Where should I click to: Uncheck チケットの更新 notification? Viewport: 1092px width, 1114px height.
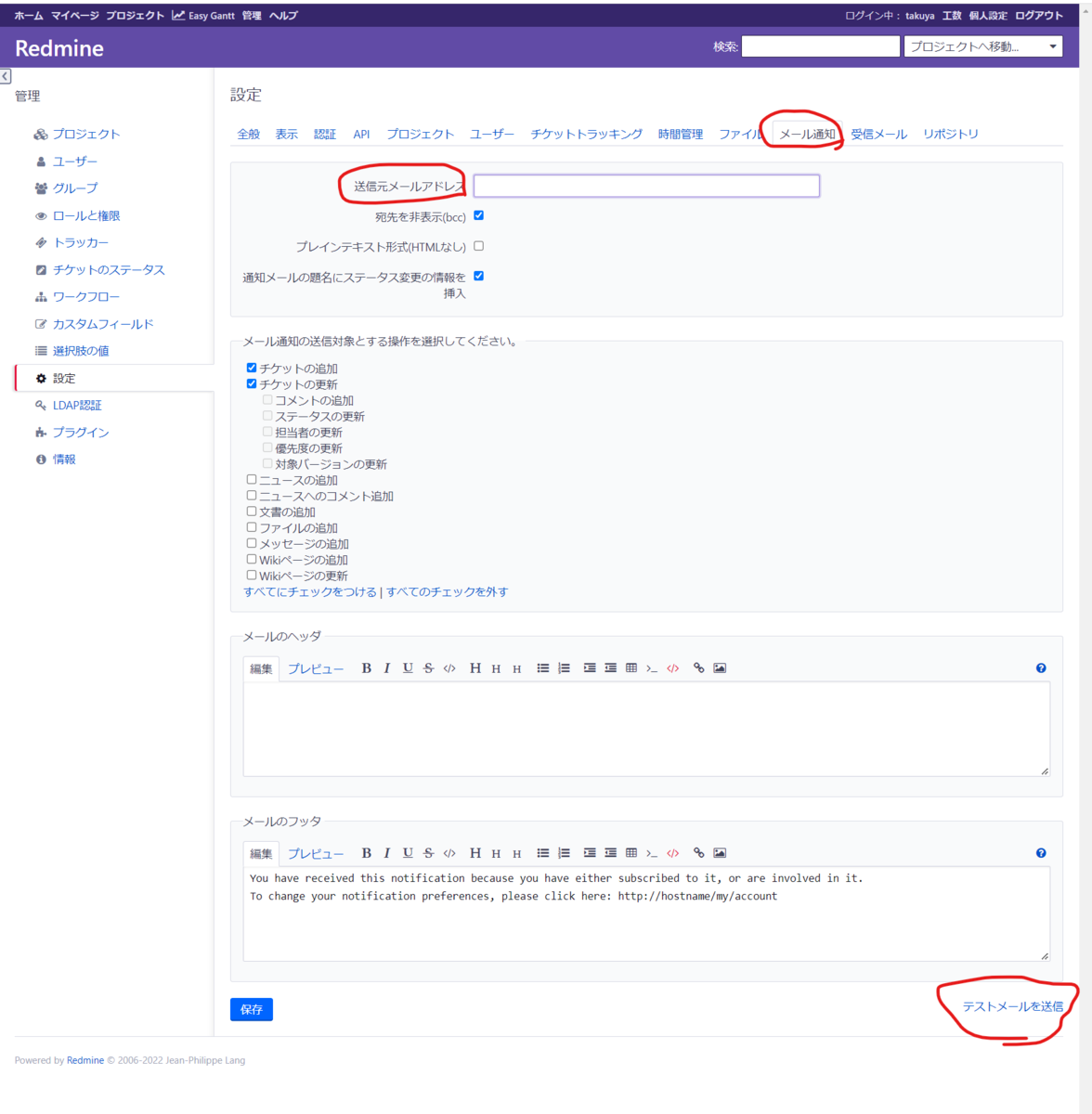pos(252,383)
